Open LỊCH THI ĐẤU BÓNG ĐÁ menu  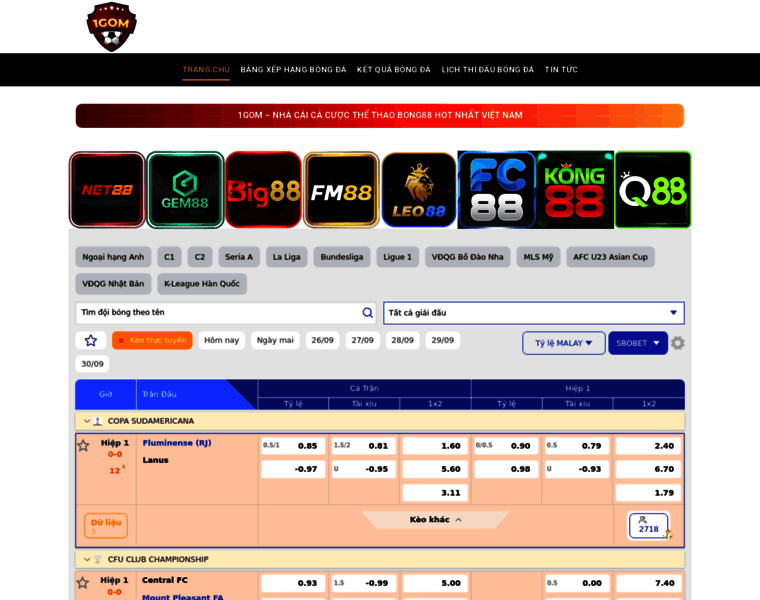click(x=488, y=69)
